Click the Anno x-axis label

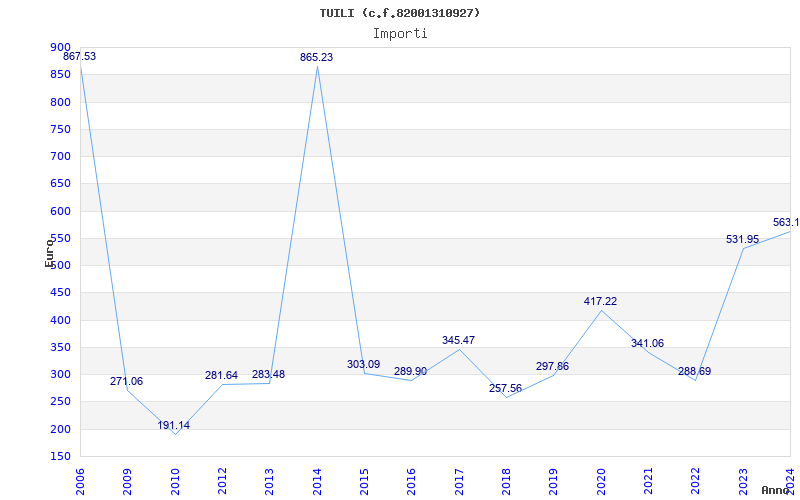pos(776,490)
